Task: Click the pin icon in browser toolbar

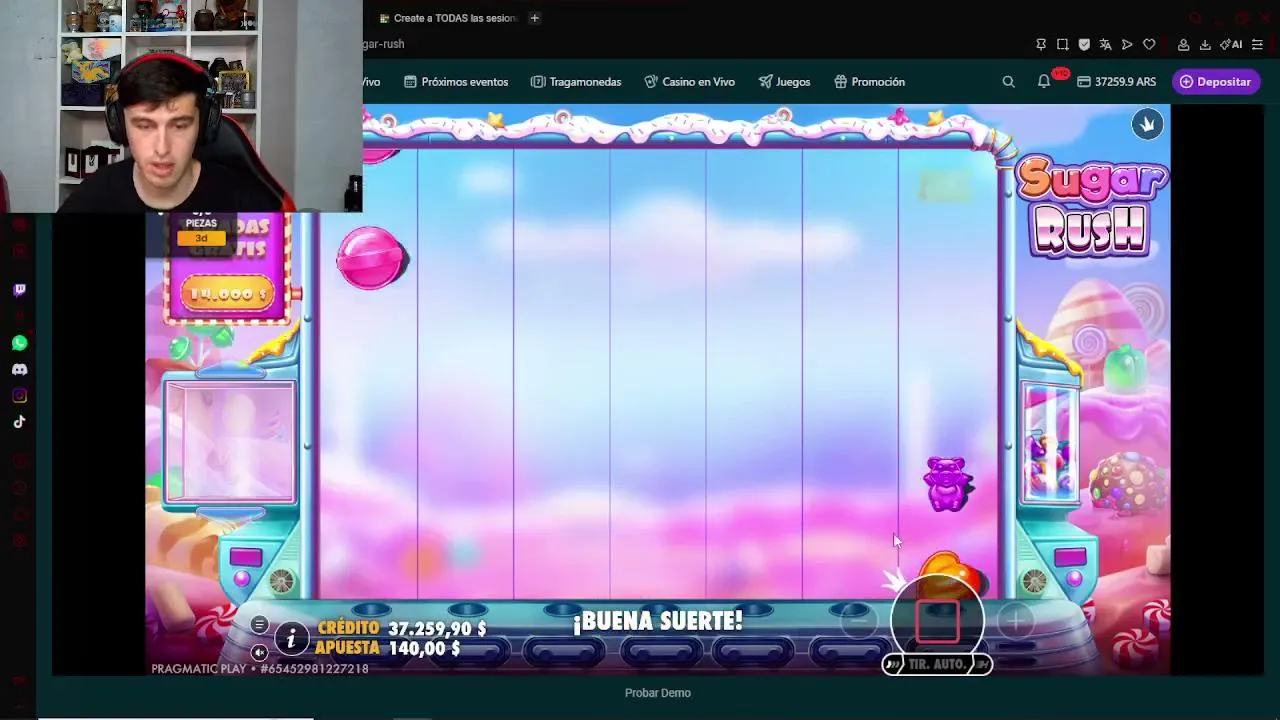Action: click(1041, 44)
